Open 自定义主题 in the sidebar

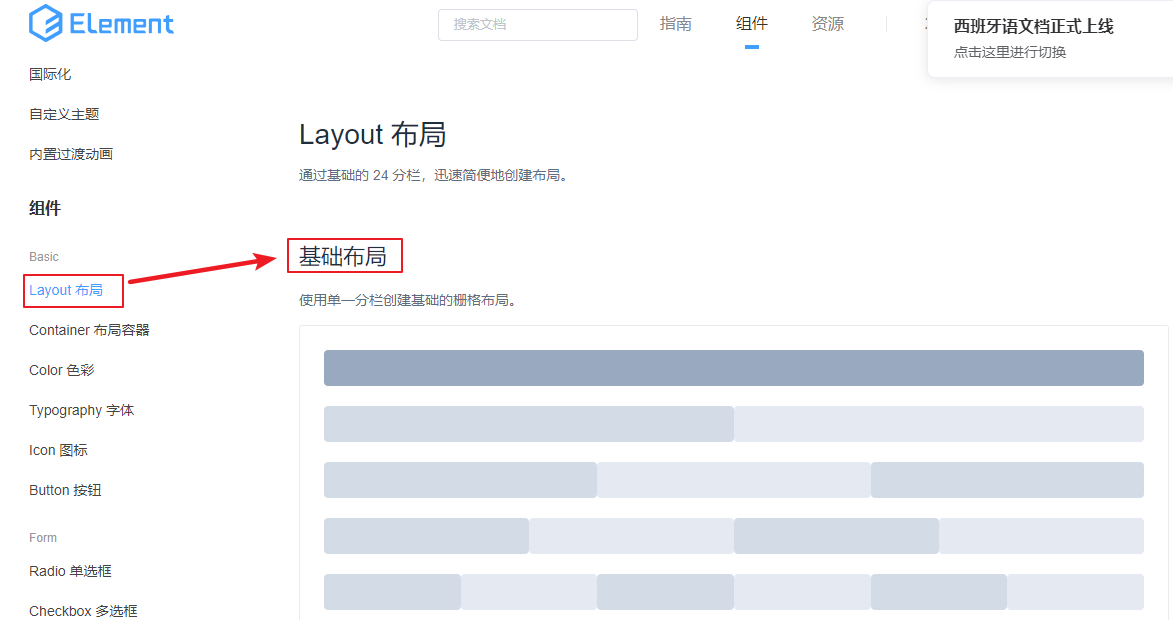[64, 114]
